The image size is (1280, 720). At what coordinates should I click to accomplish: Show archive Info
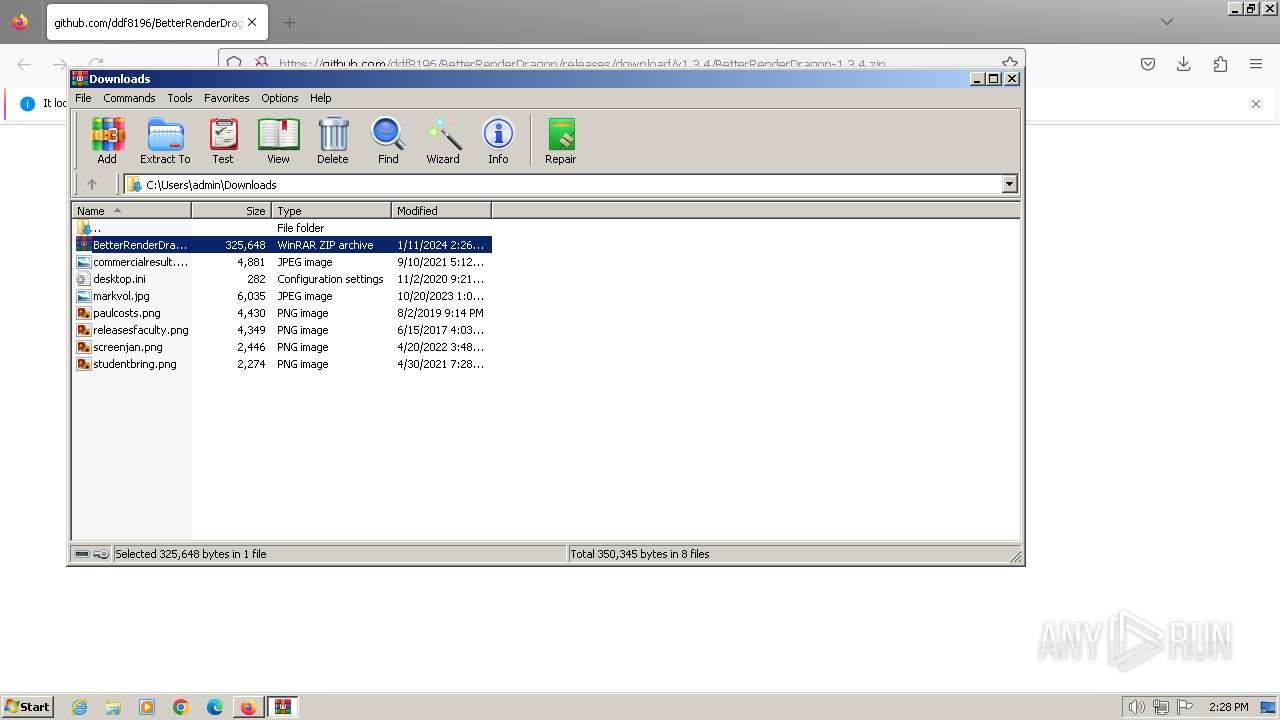[498, 140]
